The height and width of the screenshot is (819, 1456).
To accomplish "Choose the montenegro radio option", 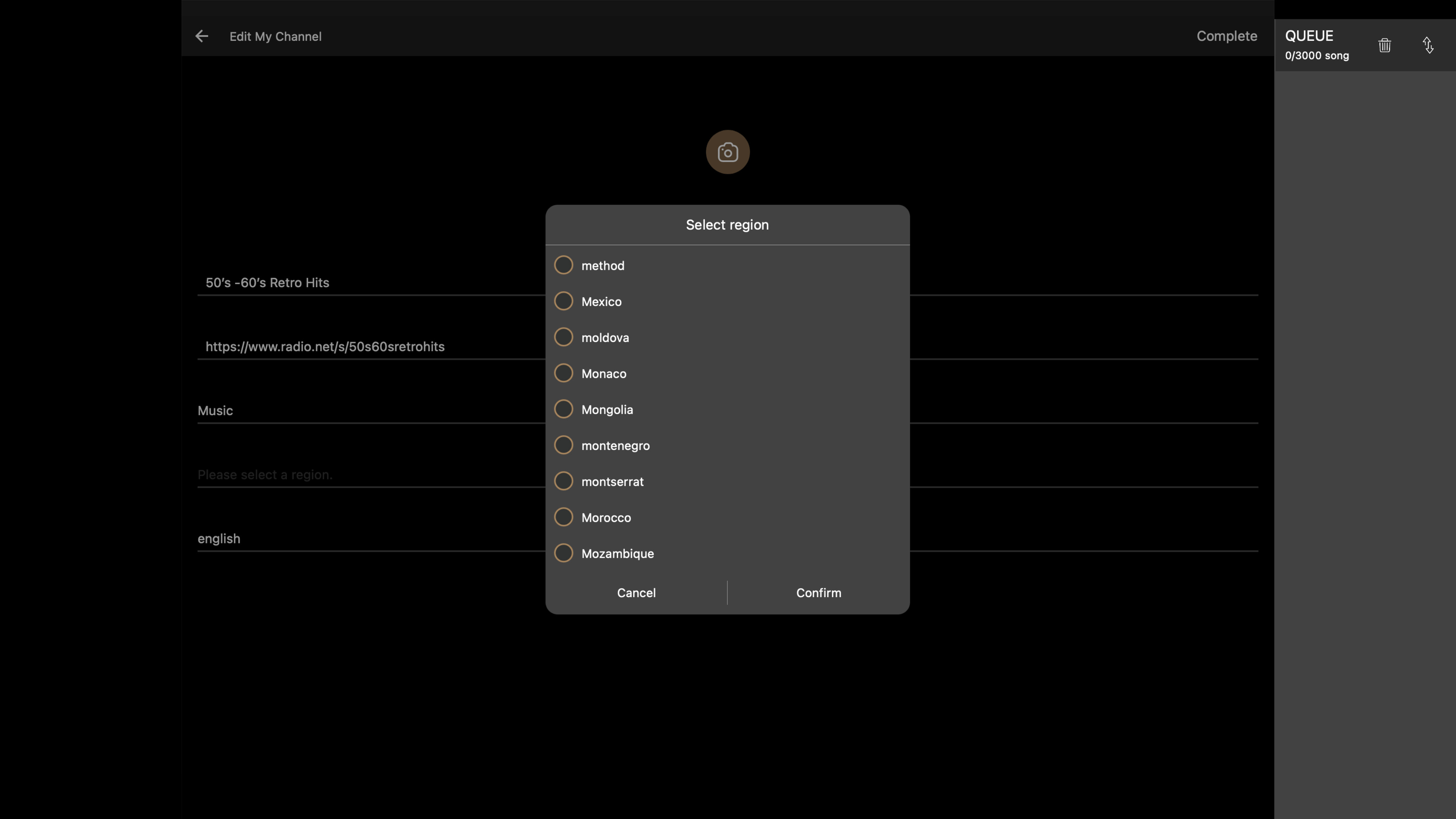I will (x=563, y=445).
